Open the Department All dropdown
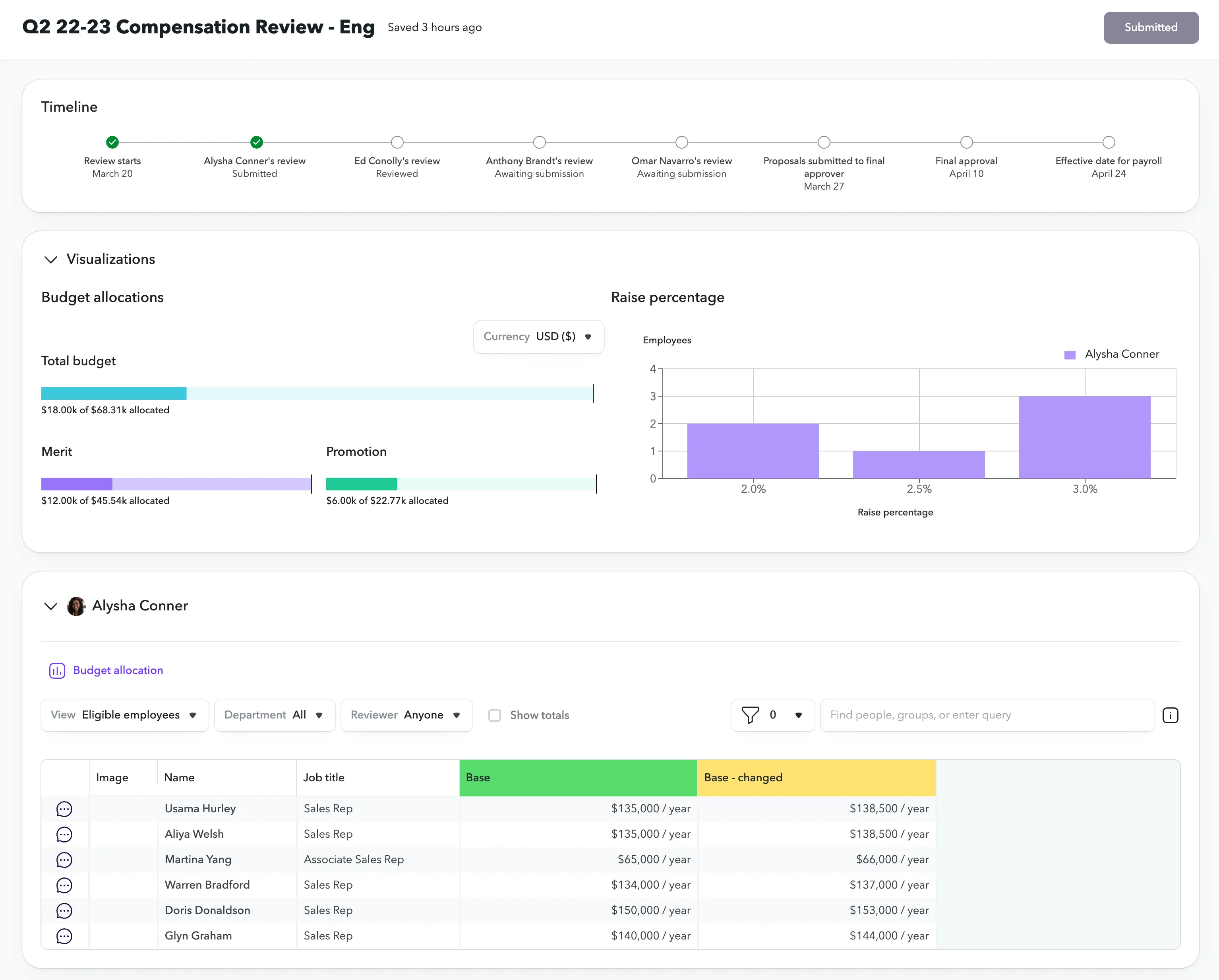Image resolution: width=1219 pixels, height=980 pixels. point(275,715)
